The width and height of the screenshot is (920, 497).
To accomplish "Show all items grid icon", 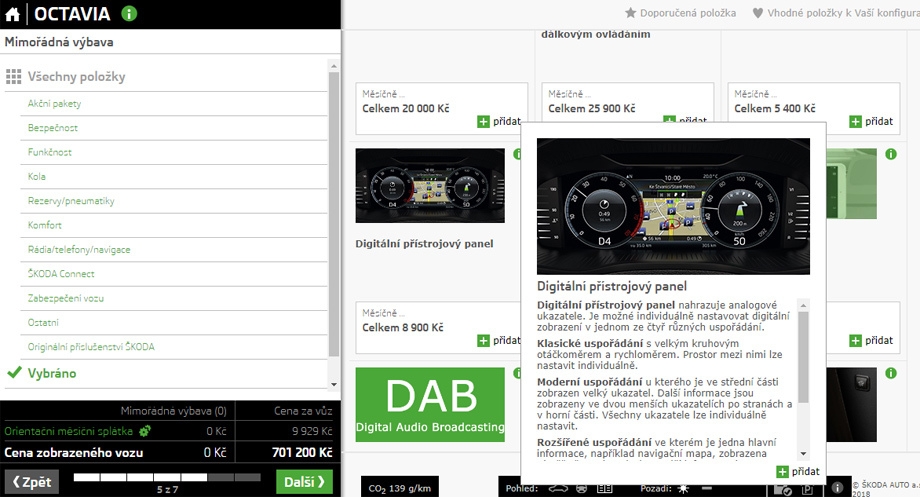I will pyautogui.click(x=13, y=77).
